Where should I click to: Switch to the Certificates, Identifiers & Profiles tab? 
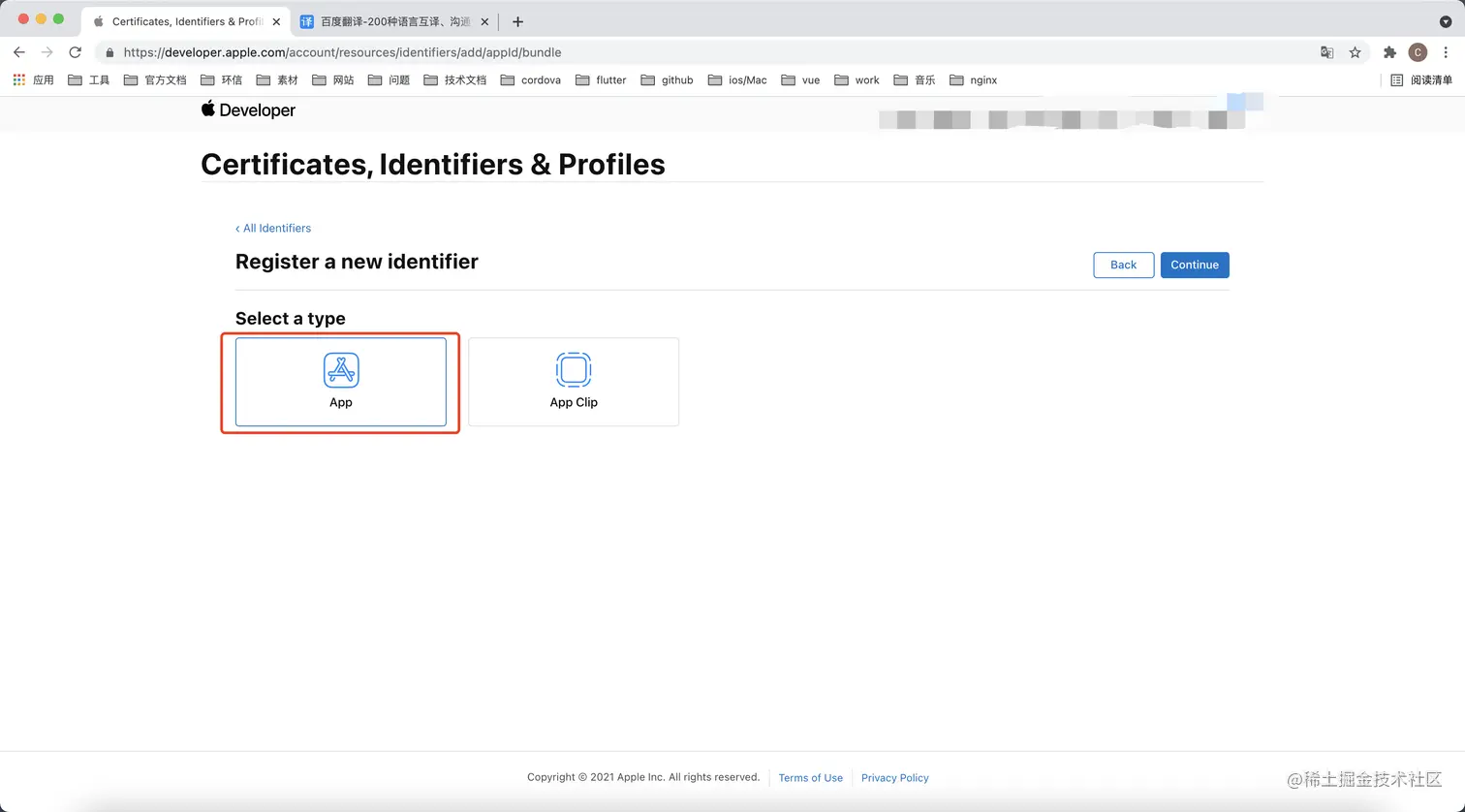pos(184,21)
